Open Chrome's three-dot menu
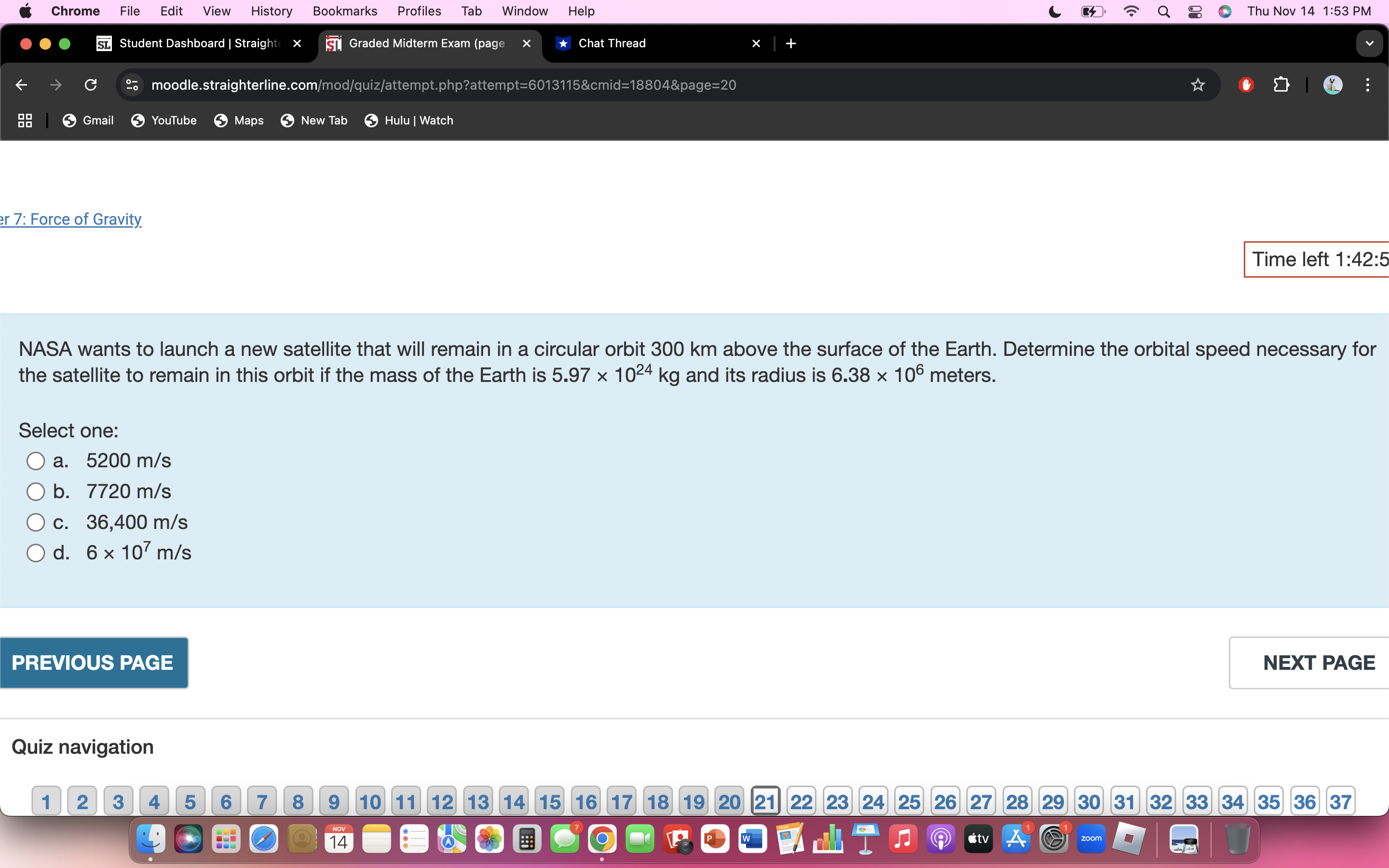 (x=1368, y=84)
